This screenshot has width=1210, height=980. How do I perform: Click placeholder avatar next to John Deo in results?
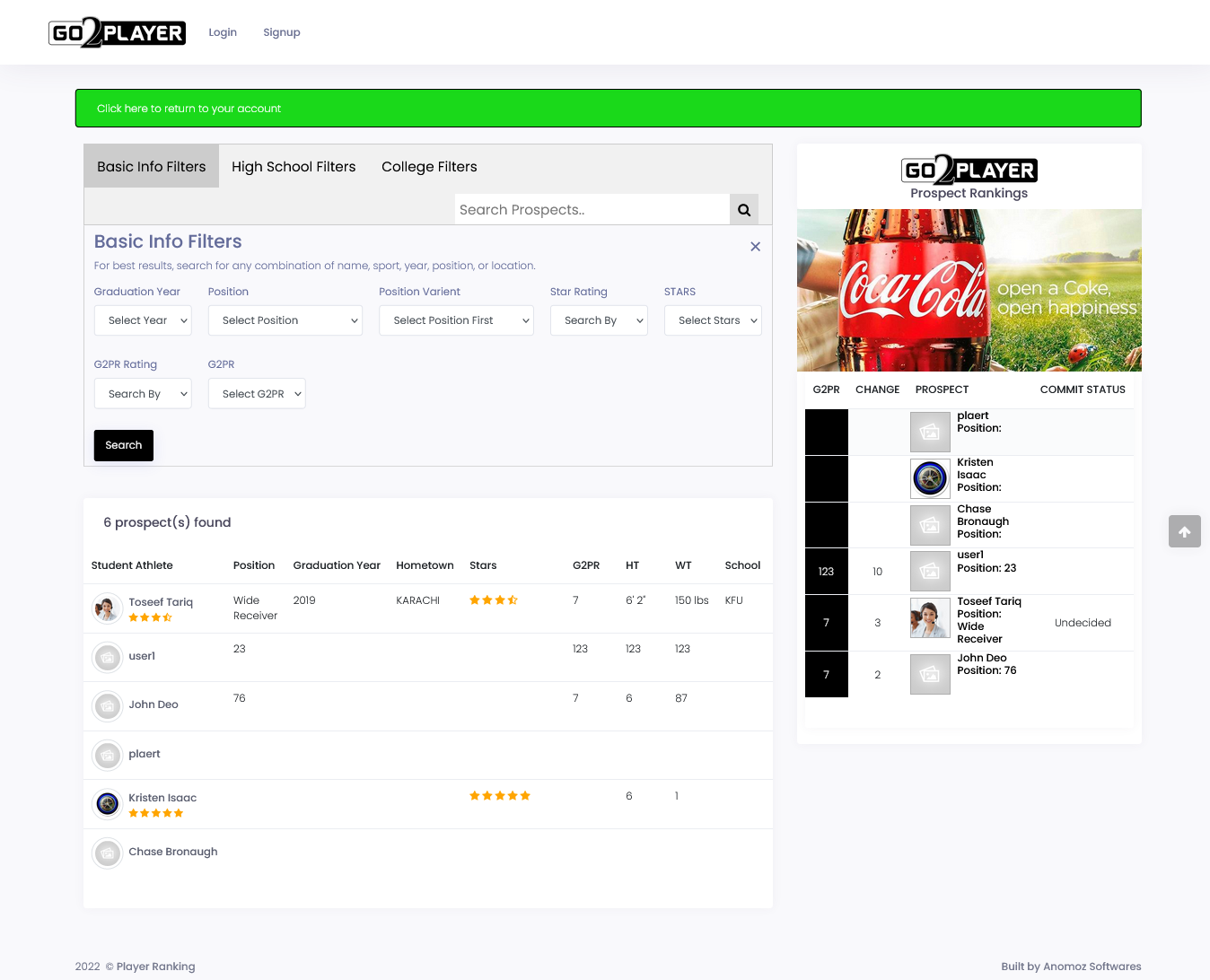108,706
